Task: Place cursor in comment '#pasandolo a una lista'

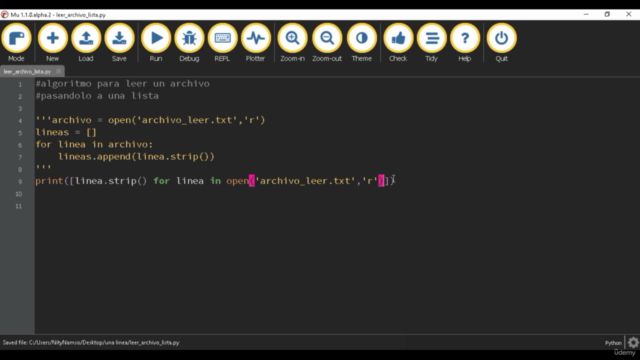Action: coord(97,96)
